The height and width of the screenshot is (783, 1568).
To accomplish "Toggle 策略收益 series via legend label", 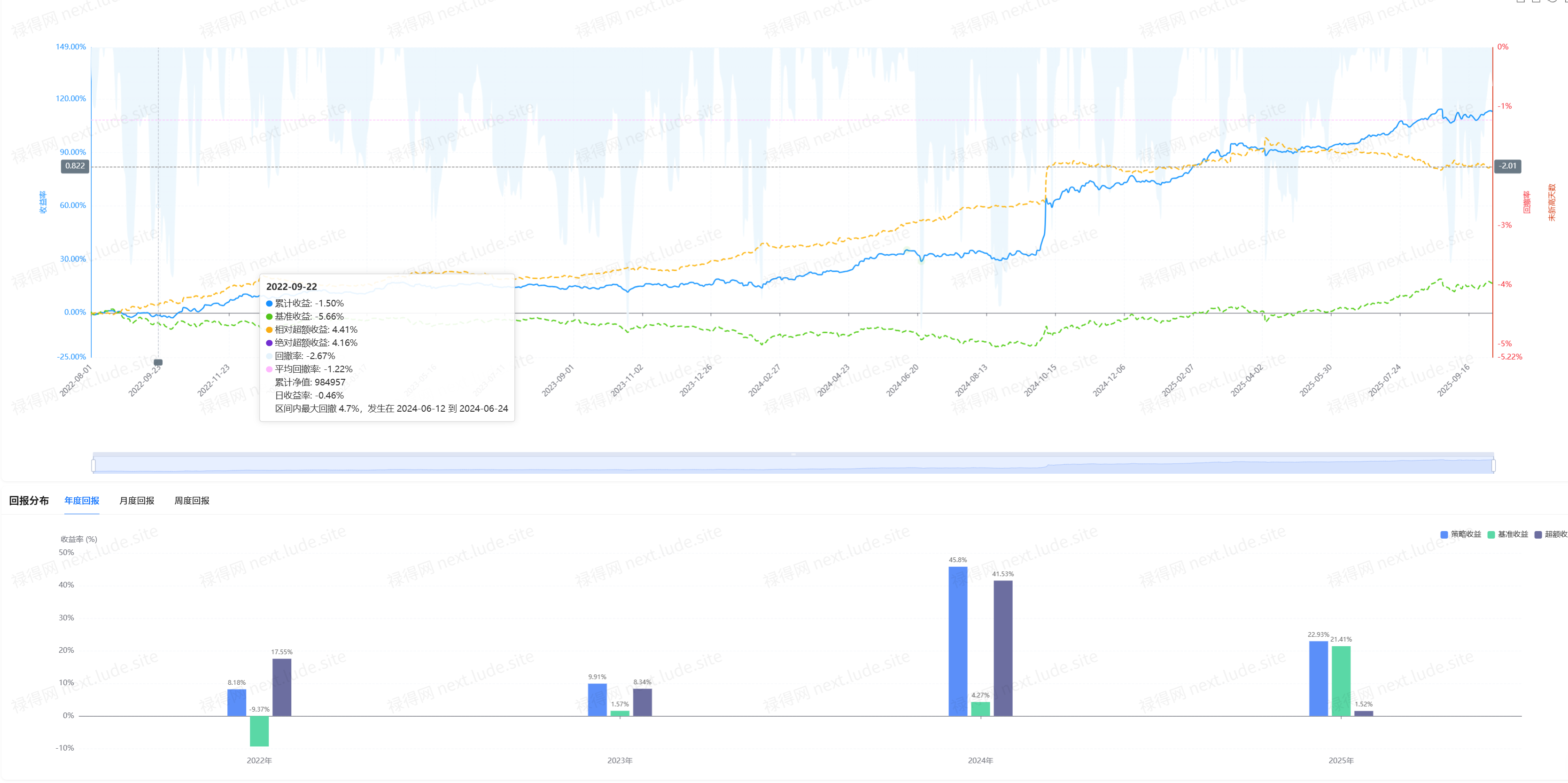I will [1466, 534].
